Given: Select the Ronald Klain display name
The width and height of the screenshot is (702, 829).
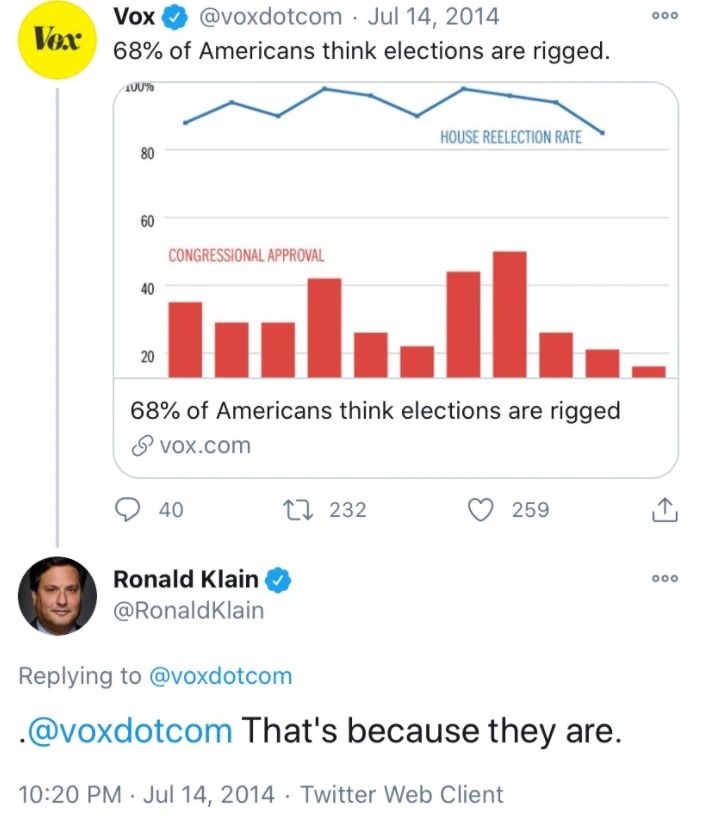Looking at the screenshot, I should [x=186, y=579].
